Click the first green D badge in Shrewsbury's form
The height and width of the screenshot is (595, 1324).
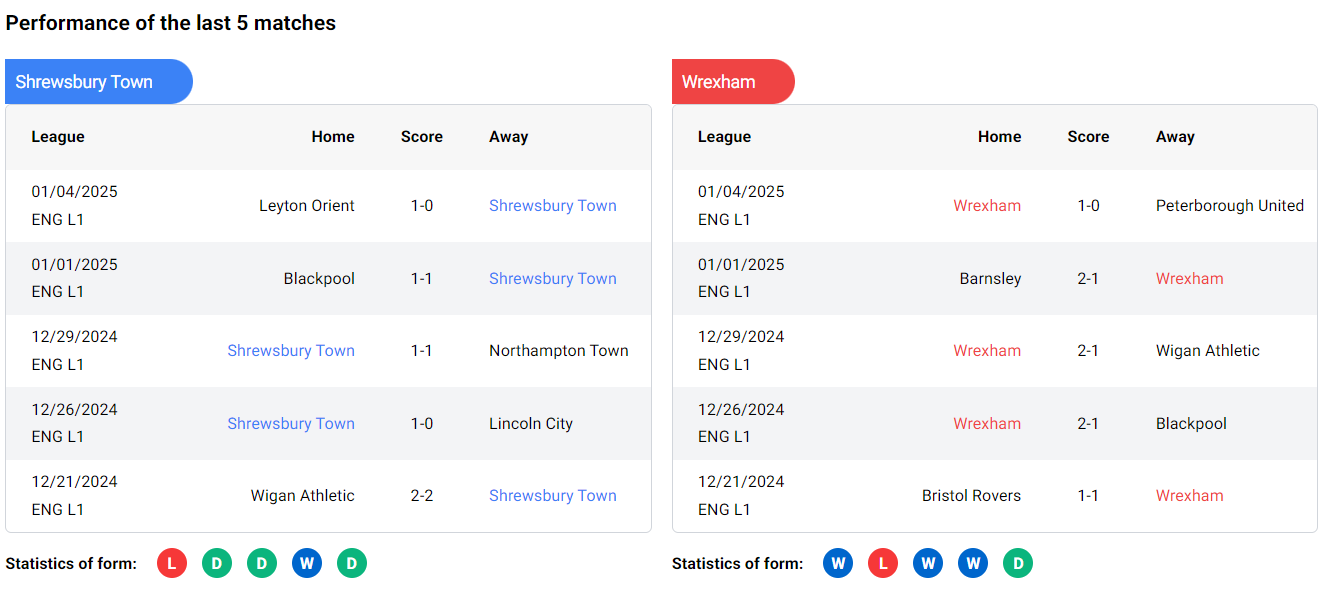[x=217, y=563]
